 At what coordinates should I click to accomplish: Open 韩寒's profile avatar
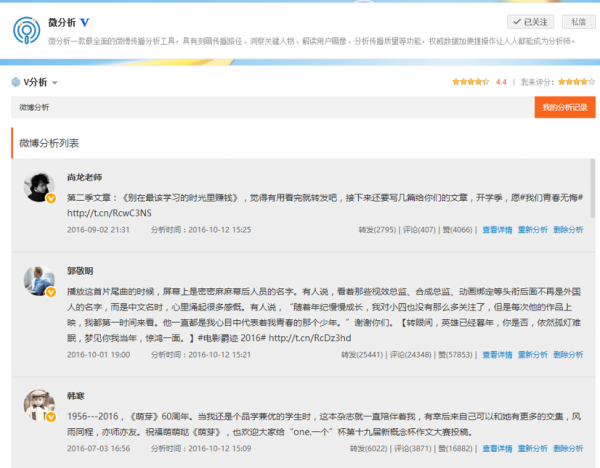click(39, 404)
